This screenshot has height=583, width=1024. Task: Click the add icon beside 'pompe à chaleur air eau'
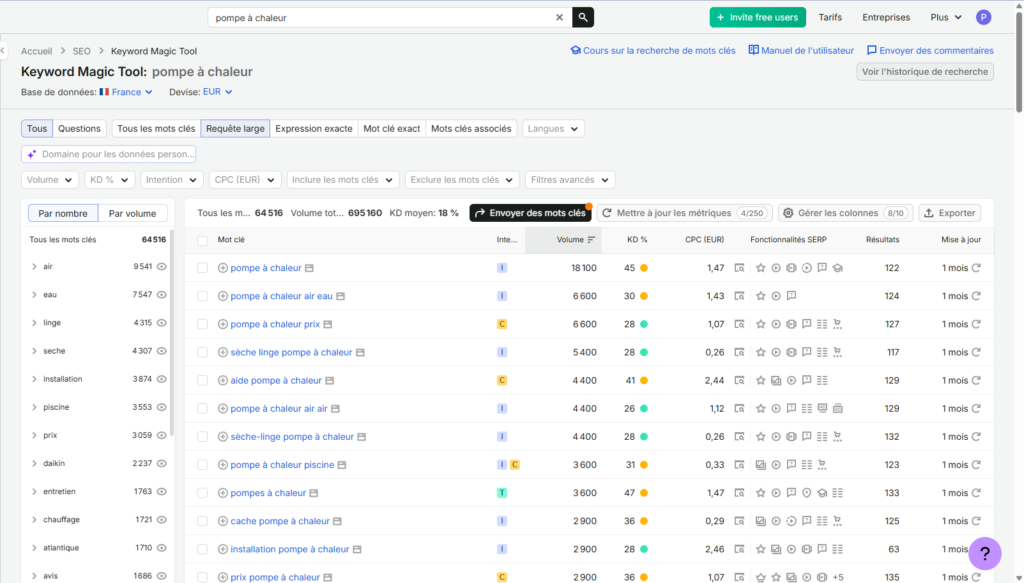223,296
